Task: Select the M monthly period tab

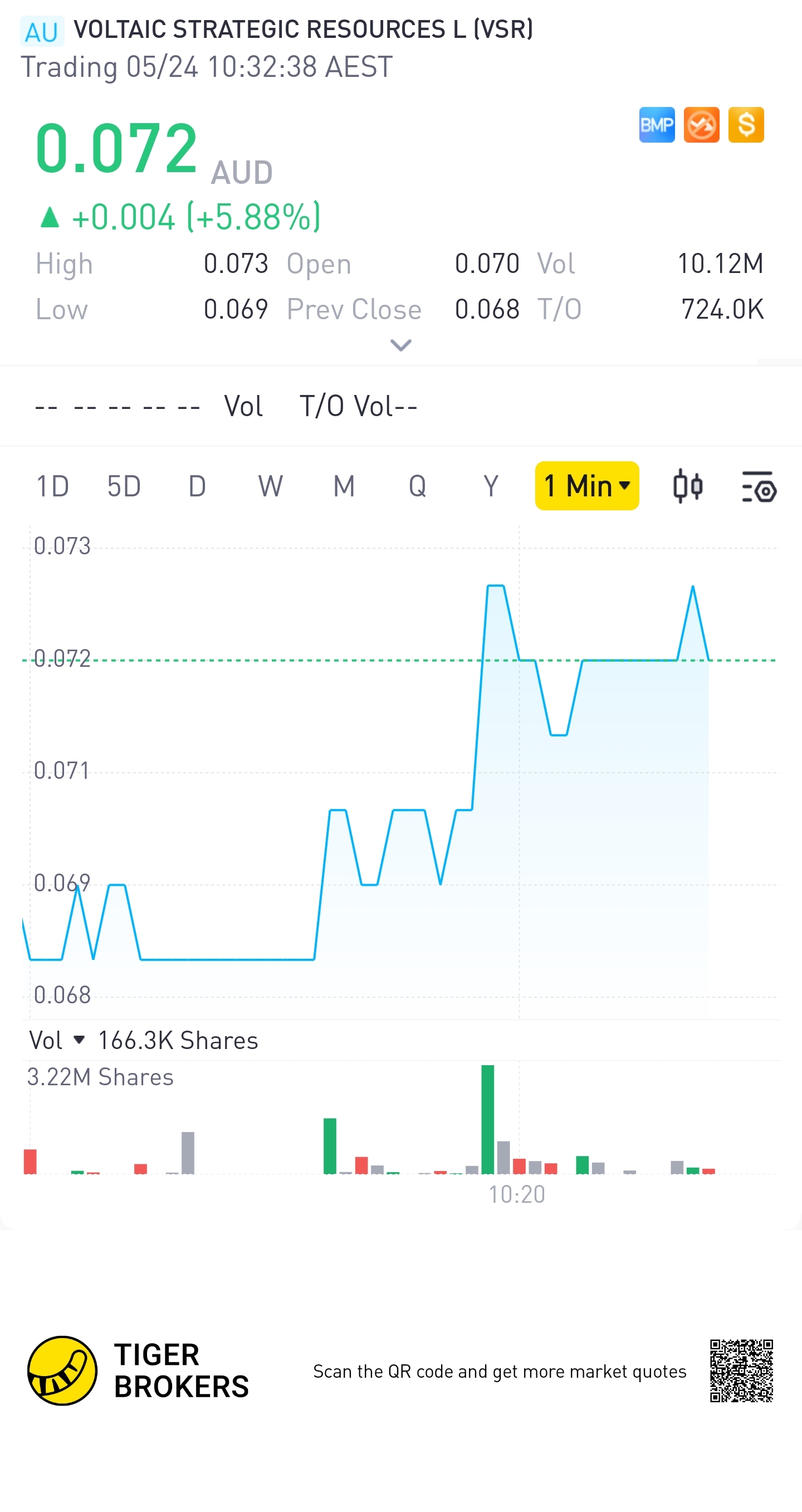Action: [344, 486]
